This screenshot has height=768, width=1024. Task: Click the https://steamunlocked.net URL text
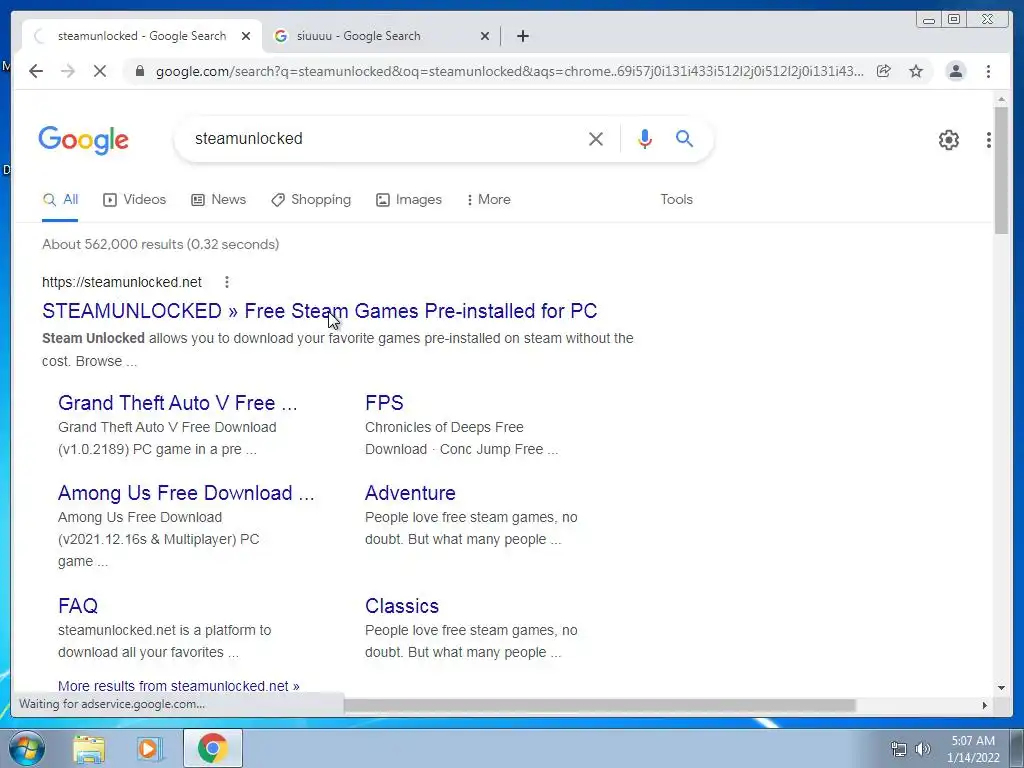(122, 282)
